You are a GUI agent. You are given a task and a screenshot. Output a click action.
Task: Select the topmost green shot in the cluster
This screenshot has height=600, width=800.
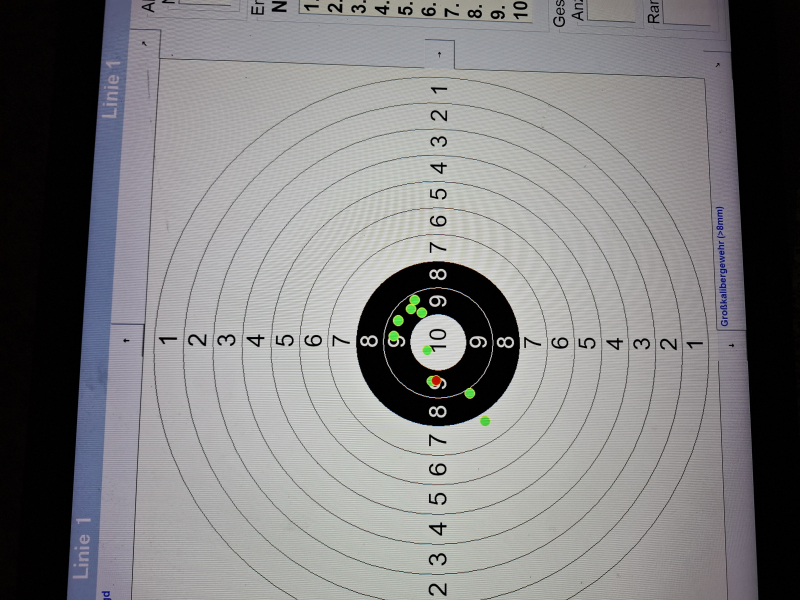tap(414, 299)
